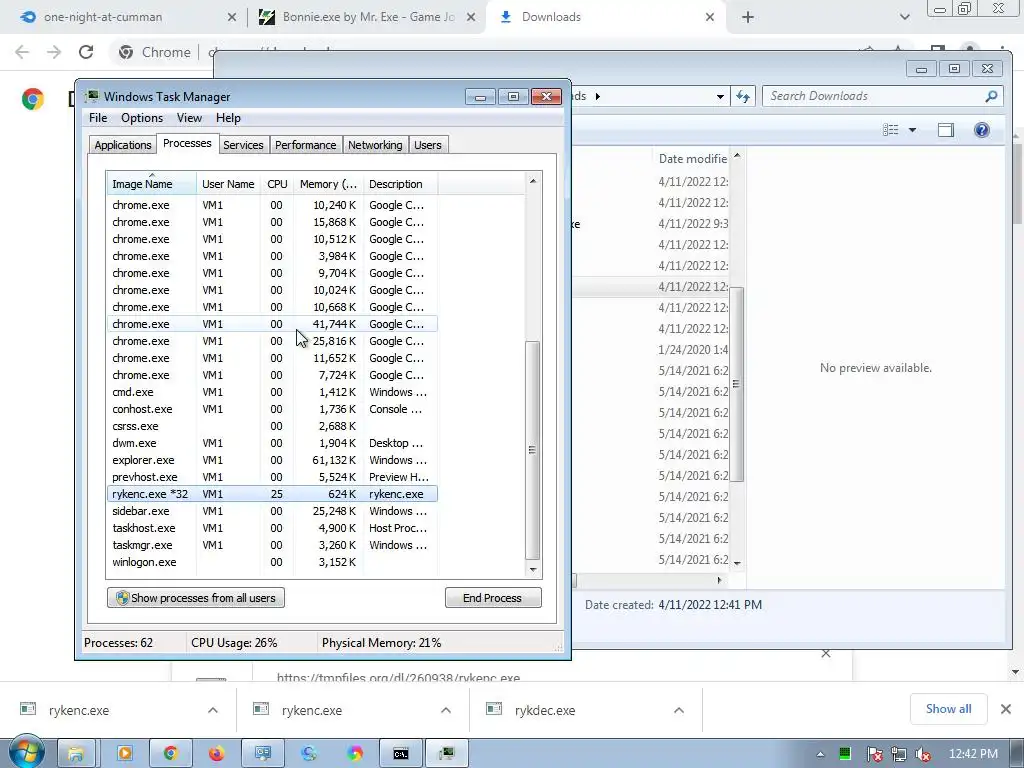1024x768 pixels.
Task: Click the muted volume tray icon
Action: [x=923, y=754]
